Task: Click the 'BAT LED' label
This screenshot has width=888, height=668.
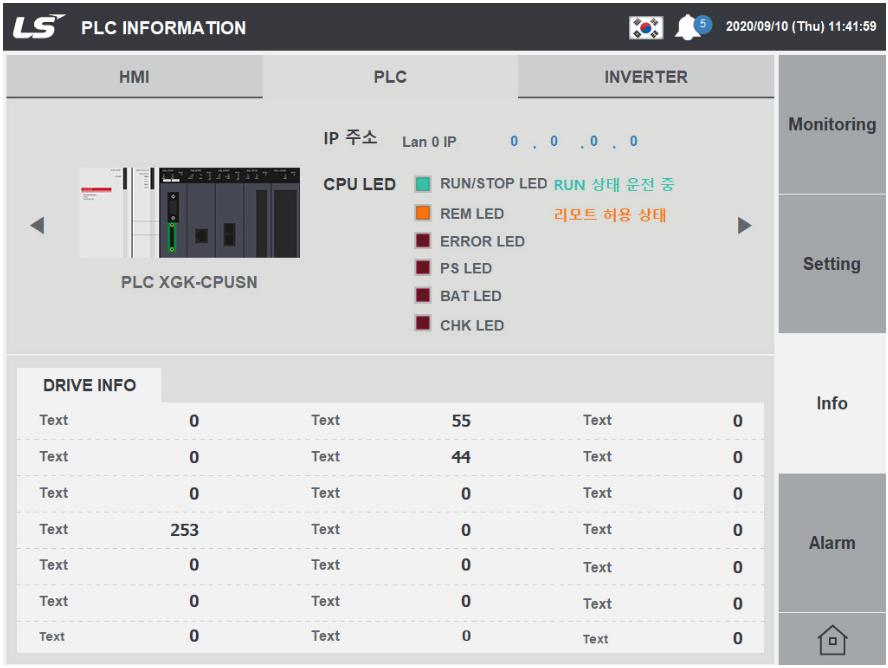Action: pyautogui.click(x=471, y=296)
